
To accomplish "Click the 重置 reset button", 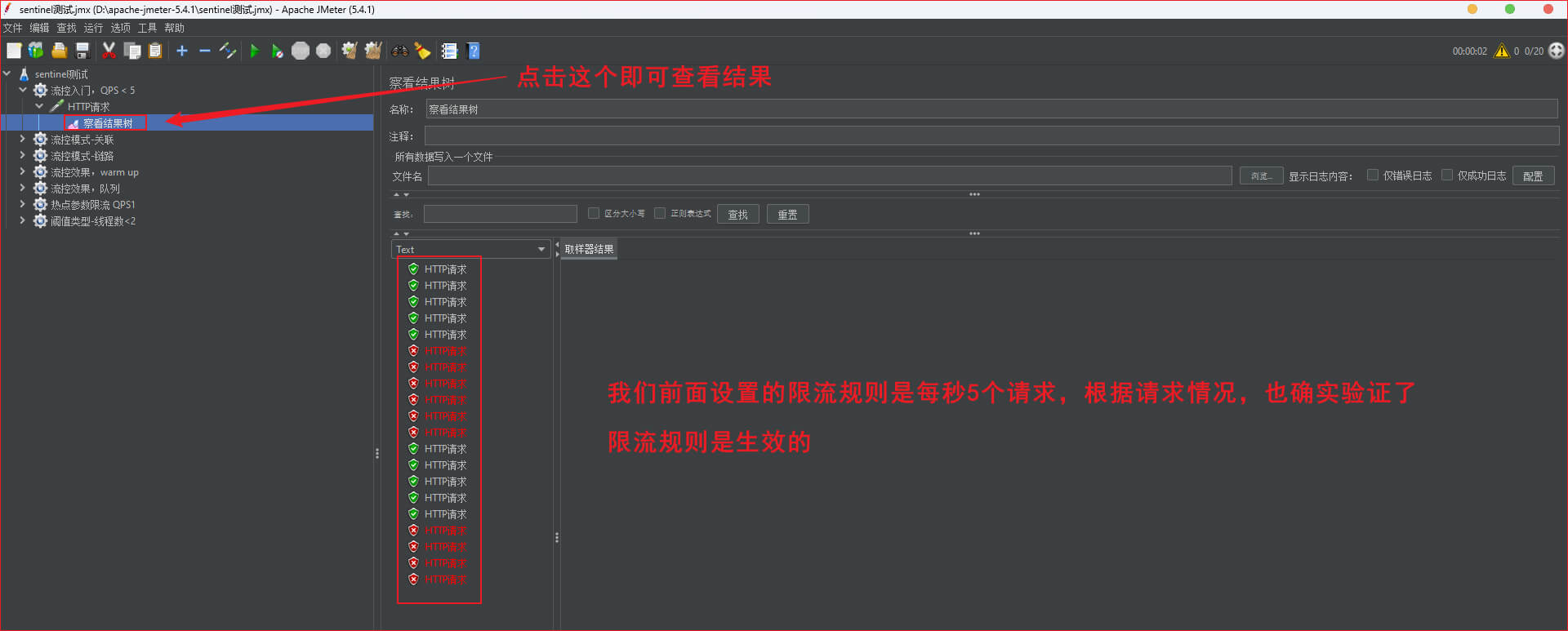I will click(x=788, y=214).
